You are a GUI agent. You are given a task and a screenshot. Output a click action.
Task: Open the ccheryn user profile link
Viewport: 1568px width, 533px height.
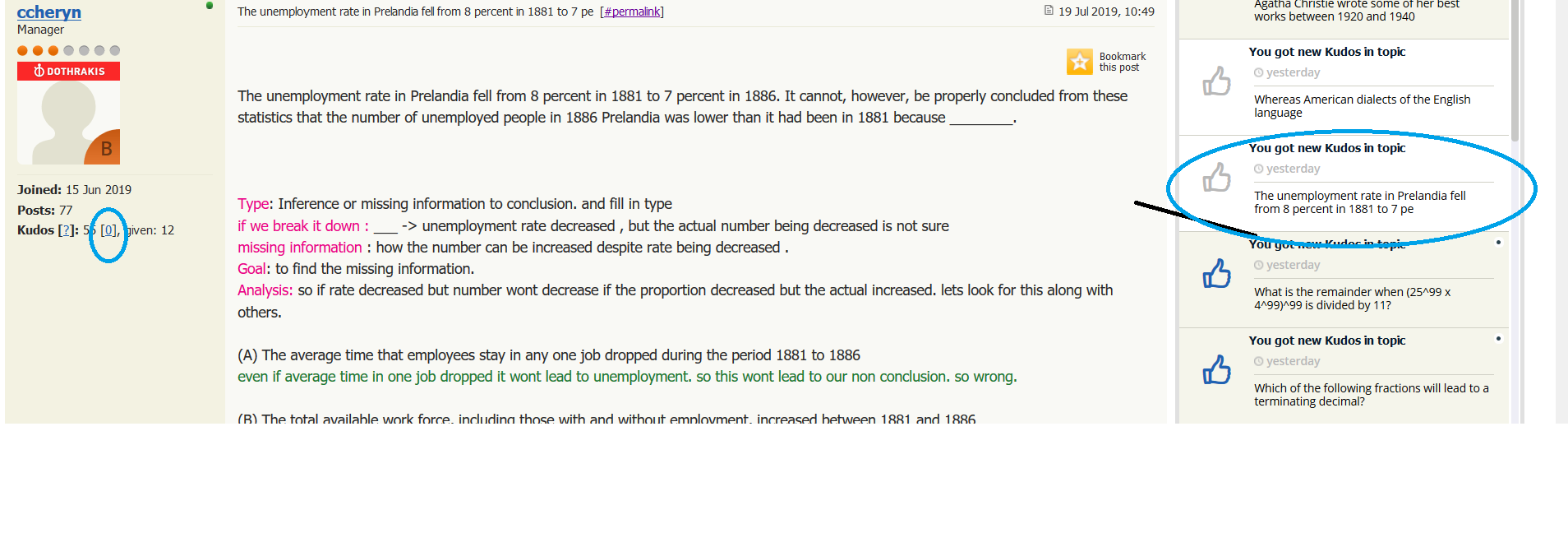coord(49,12)
